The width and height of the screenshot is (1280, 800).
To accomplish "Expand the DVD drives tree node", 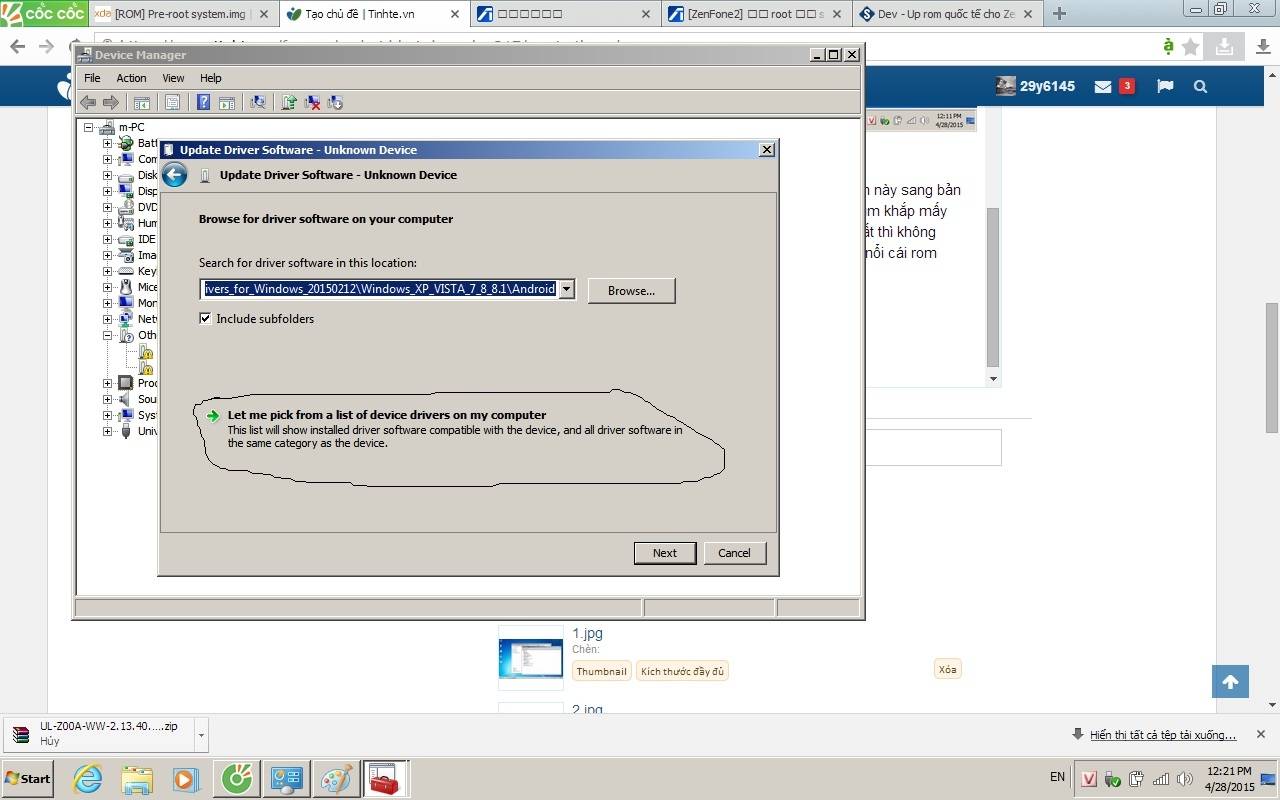I will (x=107, y=207).
